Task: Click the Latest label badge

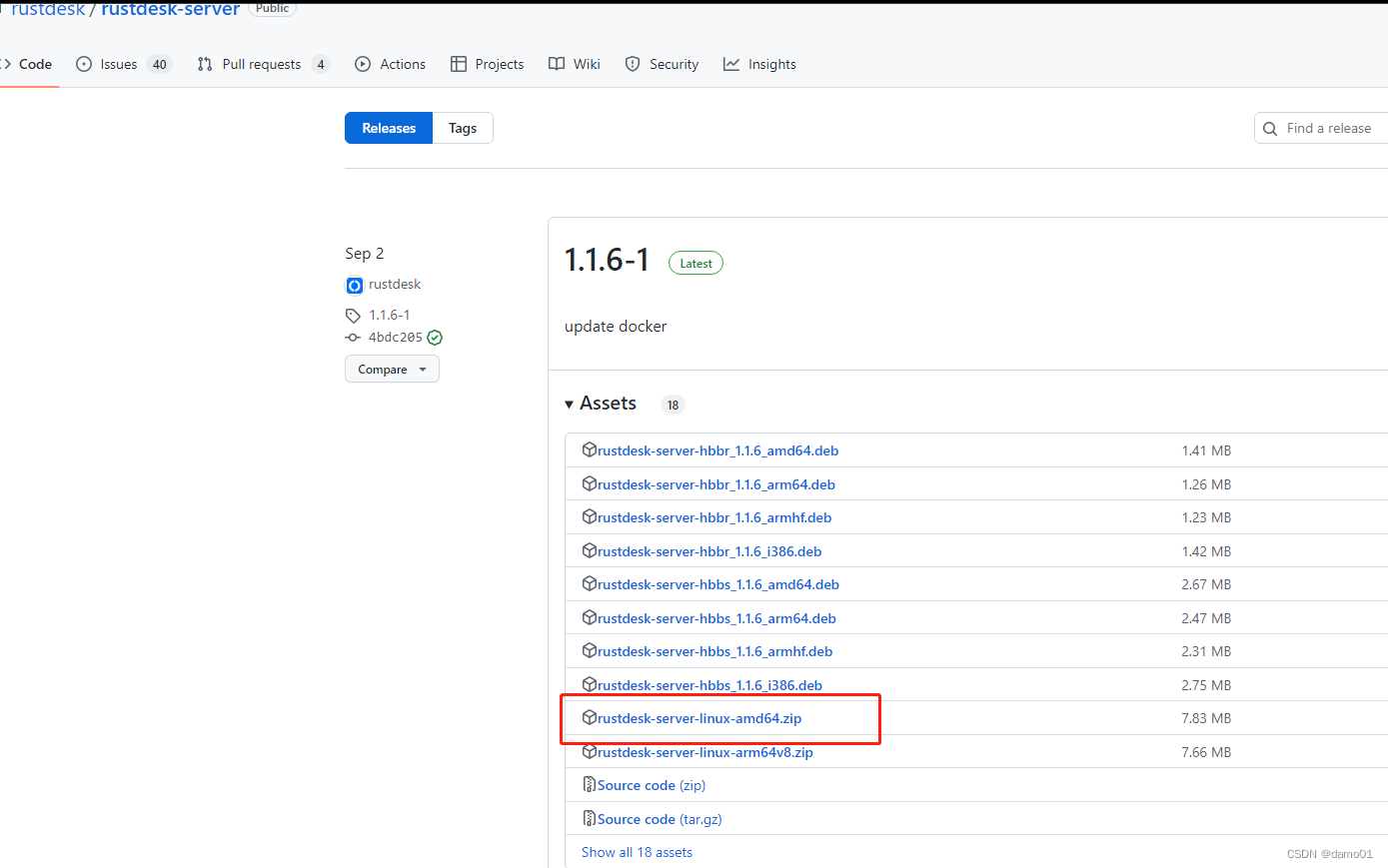Action: tap(695, 264)
